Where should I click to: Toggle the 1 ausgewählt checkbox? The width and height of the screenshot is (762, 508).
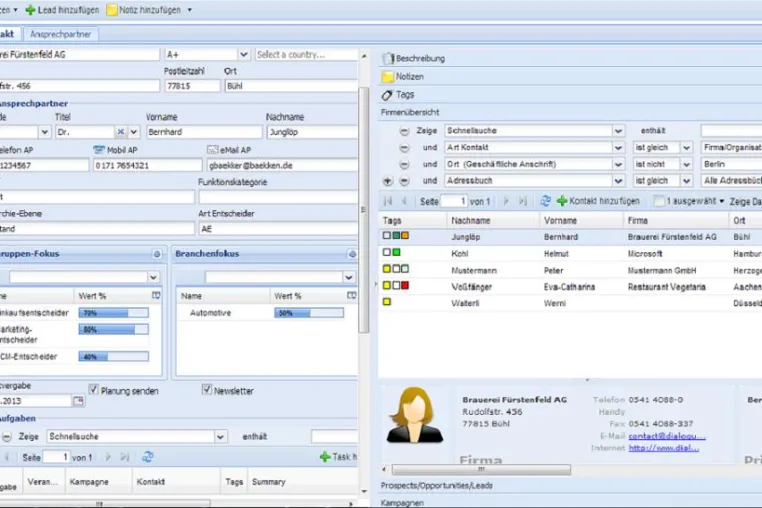659,201
